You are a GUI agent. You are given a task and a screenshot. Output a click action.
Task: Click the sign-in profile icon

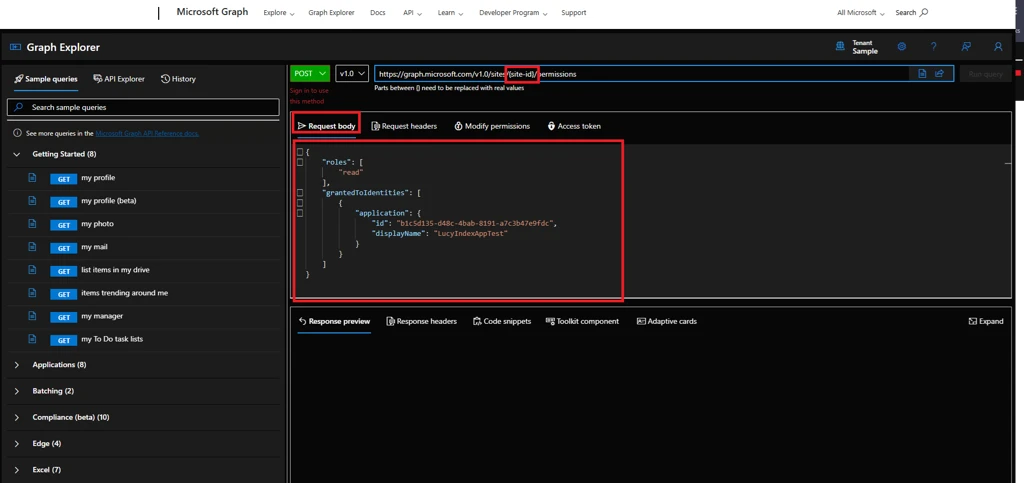point(998,47)
